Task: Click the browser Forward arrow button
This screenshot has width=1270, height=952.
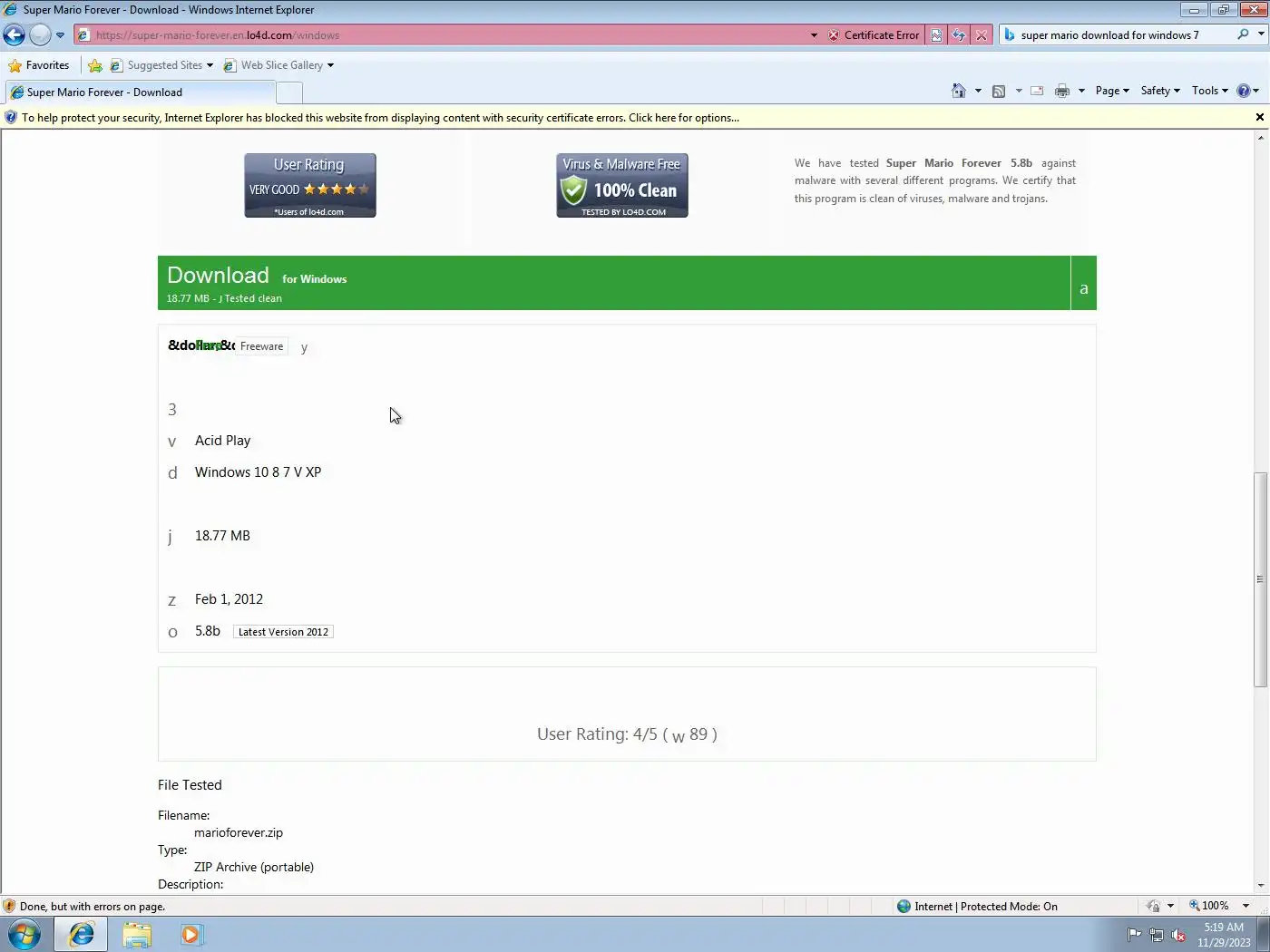Action: (40, 35)
